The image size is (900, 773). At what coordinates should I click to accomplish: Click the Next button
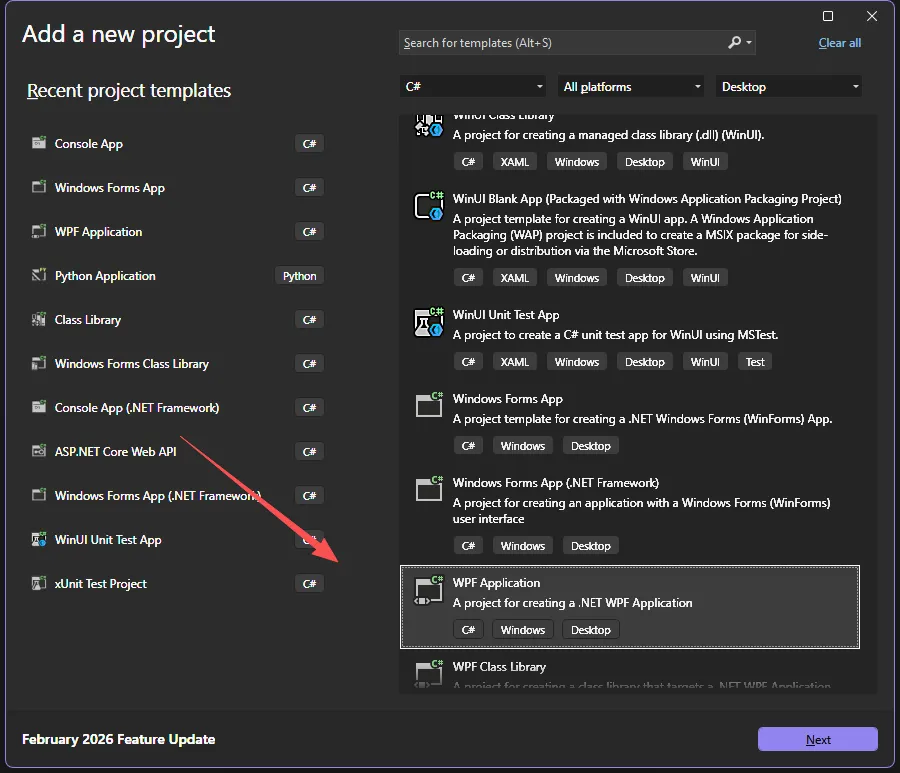point(817,739)
